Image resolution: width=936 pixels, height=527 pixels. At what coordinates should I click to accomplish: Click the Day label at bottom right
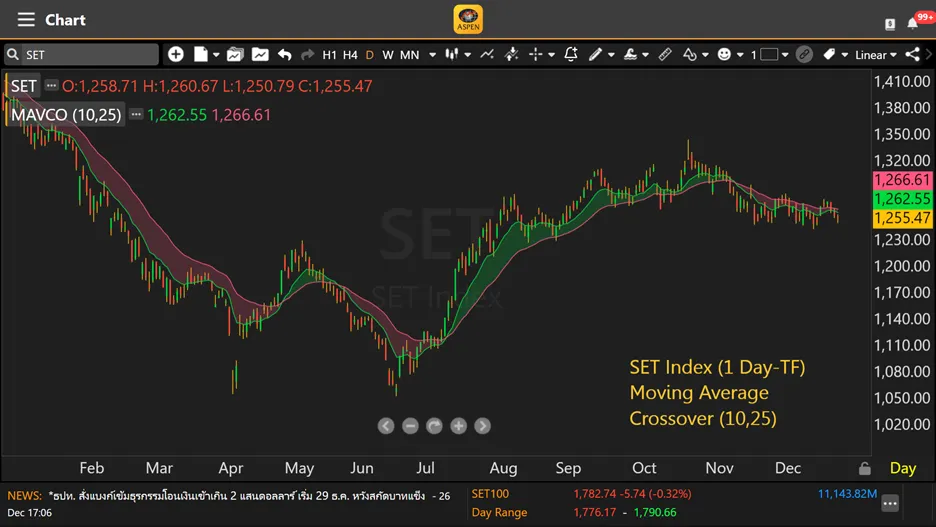tap(903, 468)
